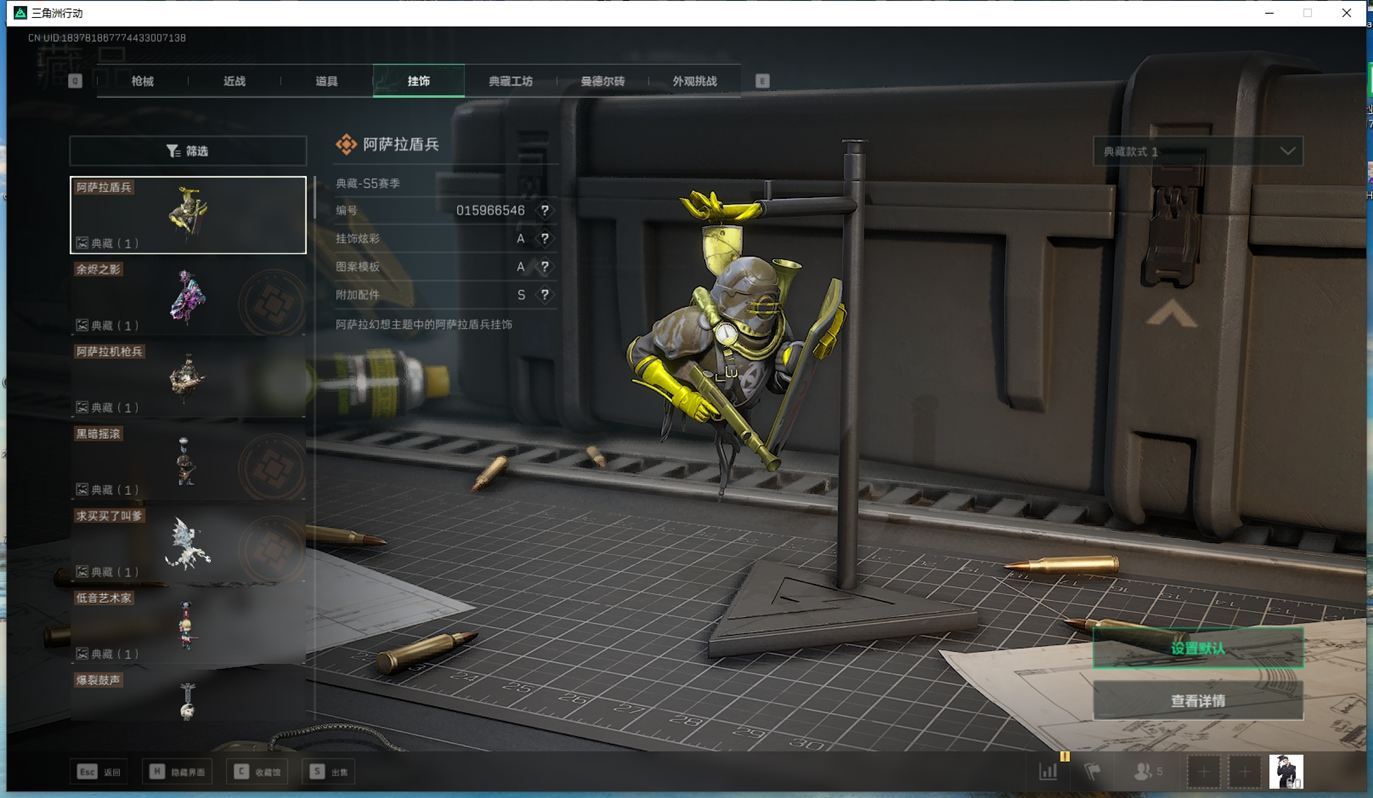The height and width of the screenshot is (798, 1373).
Task: Click the charm list scrollbar
Action: pos(314,199)
